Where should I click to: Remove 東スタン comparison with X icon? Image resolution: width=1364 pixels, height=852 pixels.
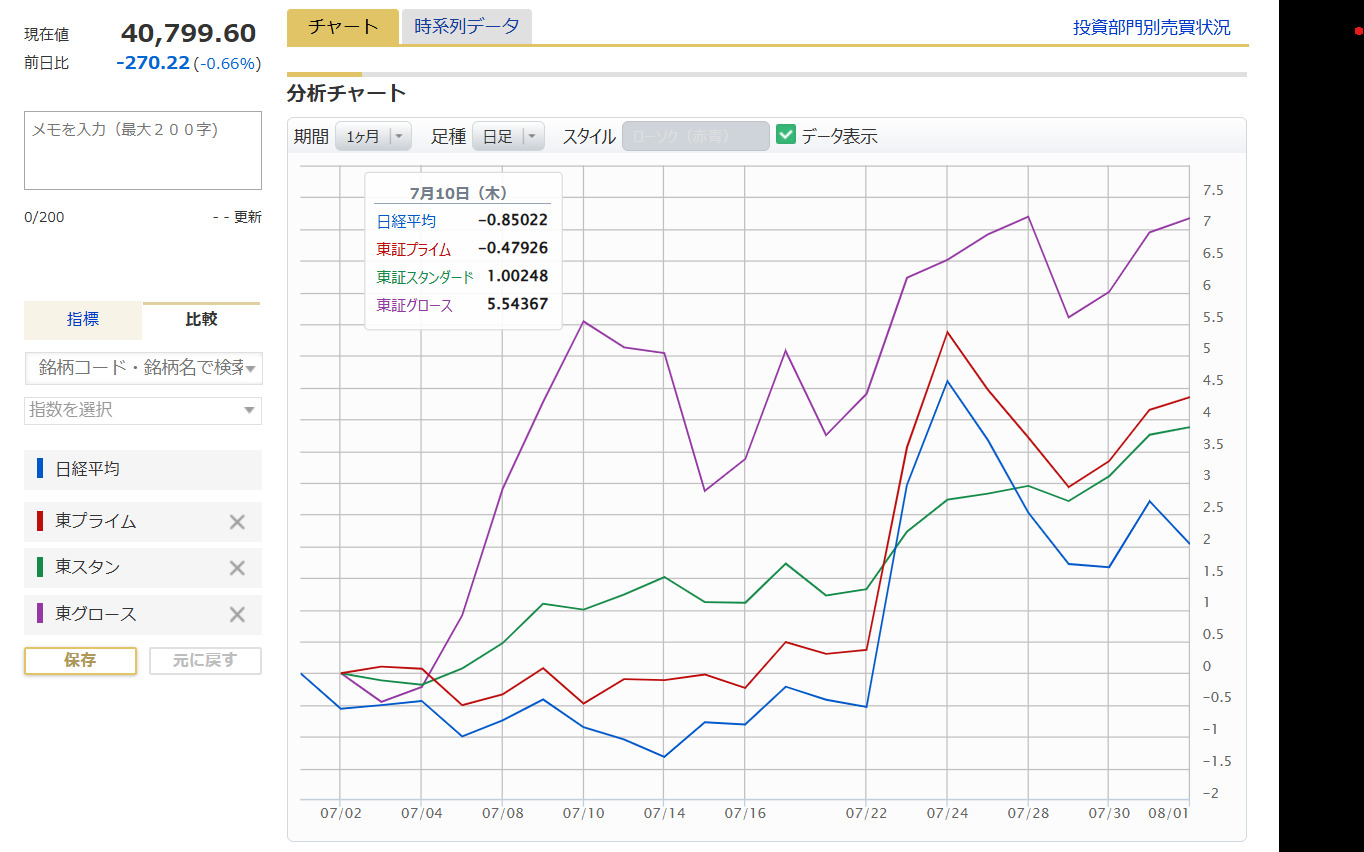(237, 568)
